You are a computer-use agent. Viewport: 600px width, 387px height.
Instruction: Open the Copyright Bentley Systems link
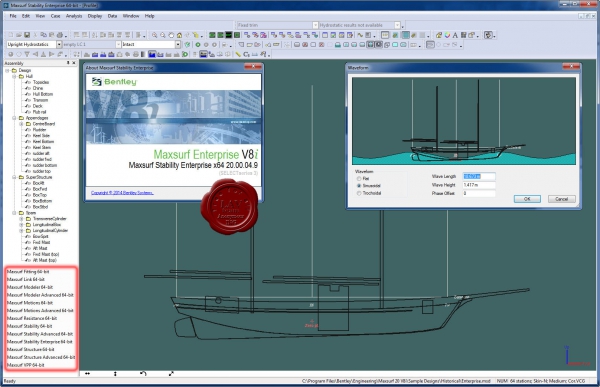[x=122, y=193]
